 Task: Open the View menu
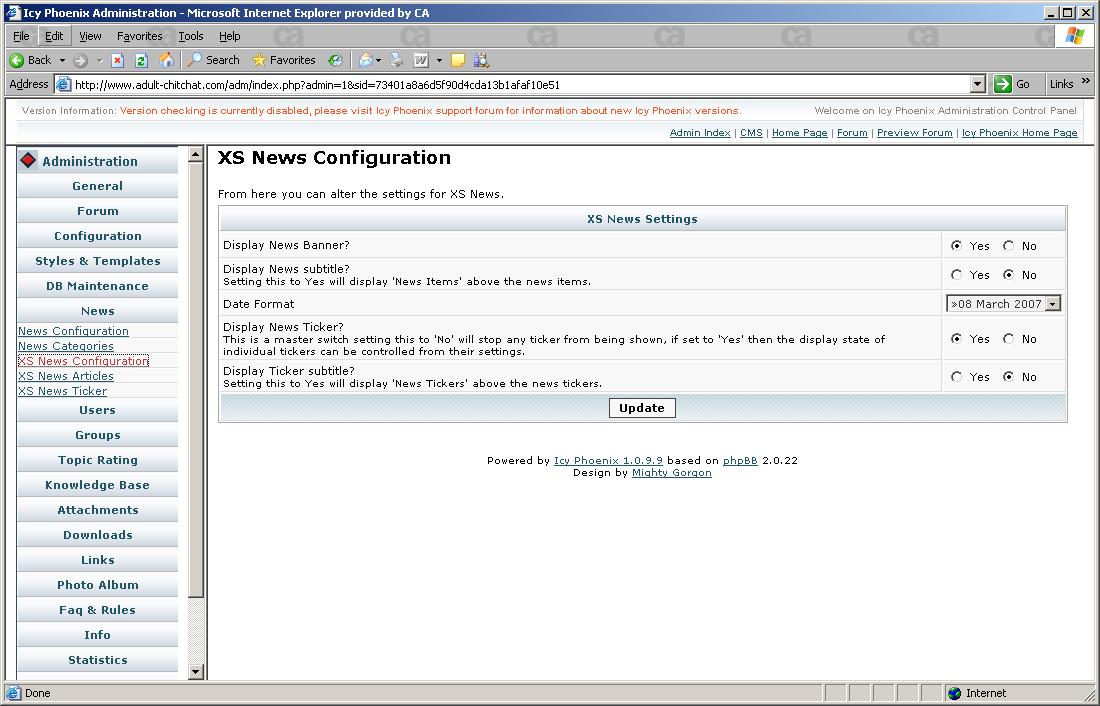pos(90,36)
